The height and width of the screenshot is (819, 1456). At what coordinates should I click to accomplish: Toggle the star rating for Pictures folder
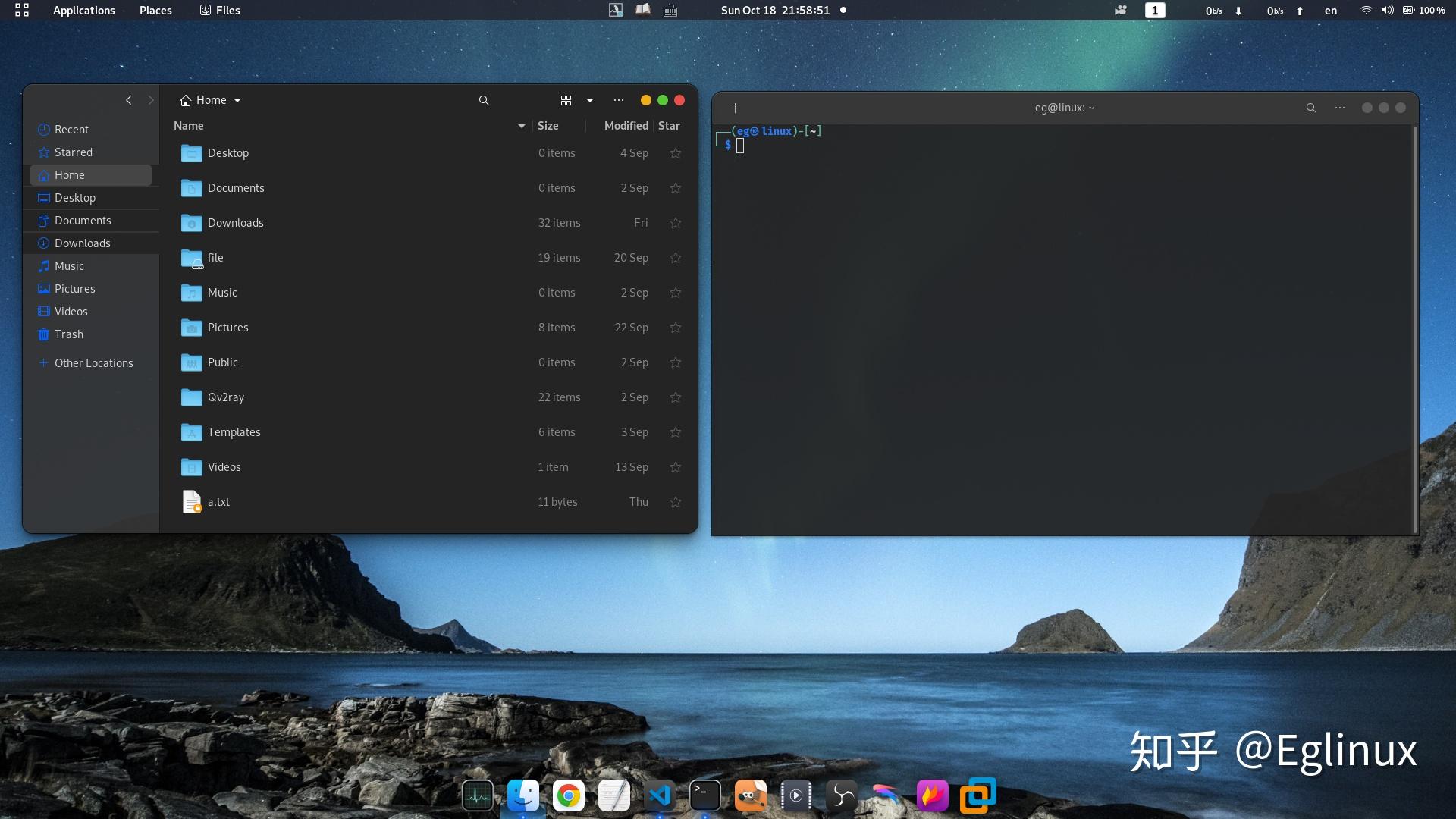coord(676,327)
